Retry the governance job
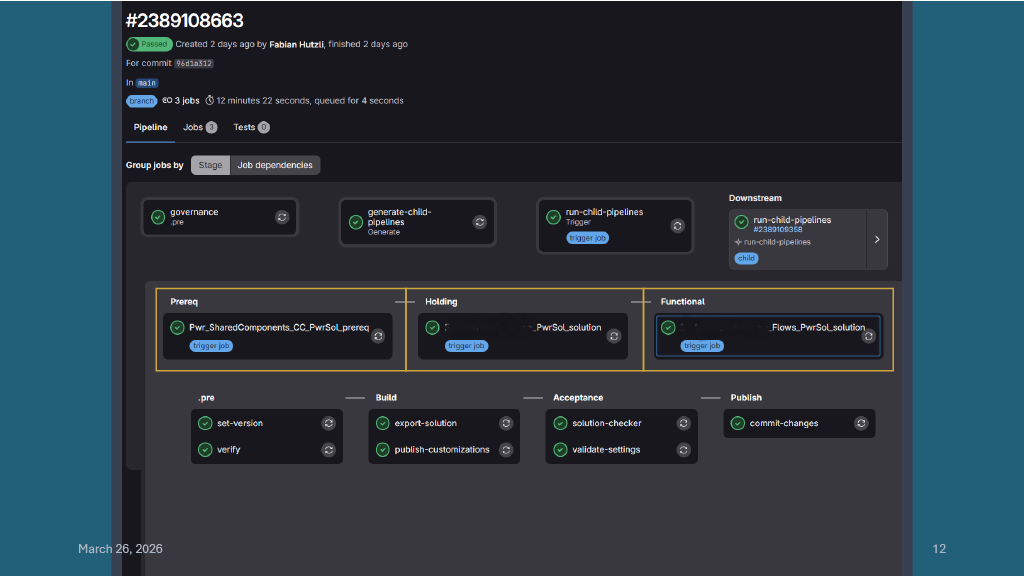Screen dimensions: 1024x576 click(282, 217)
